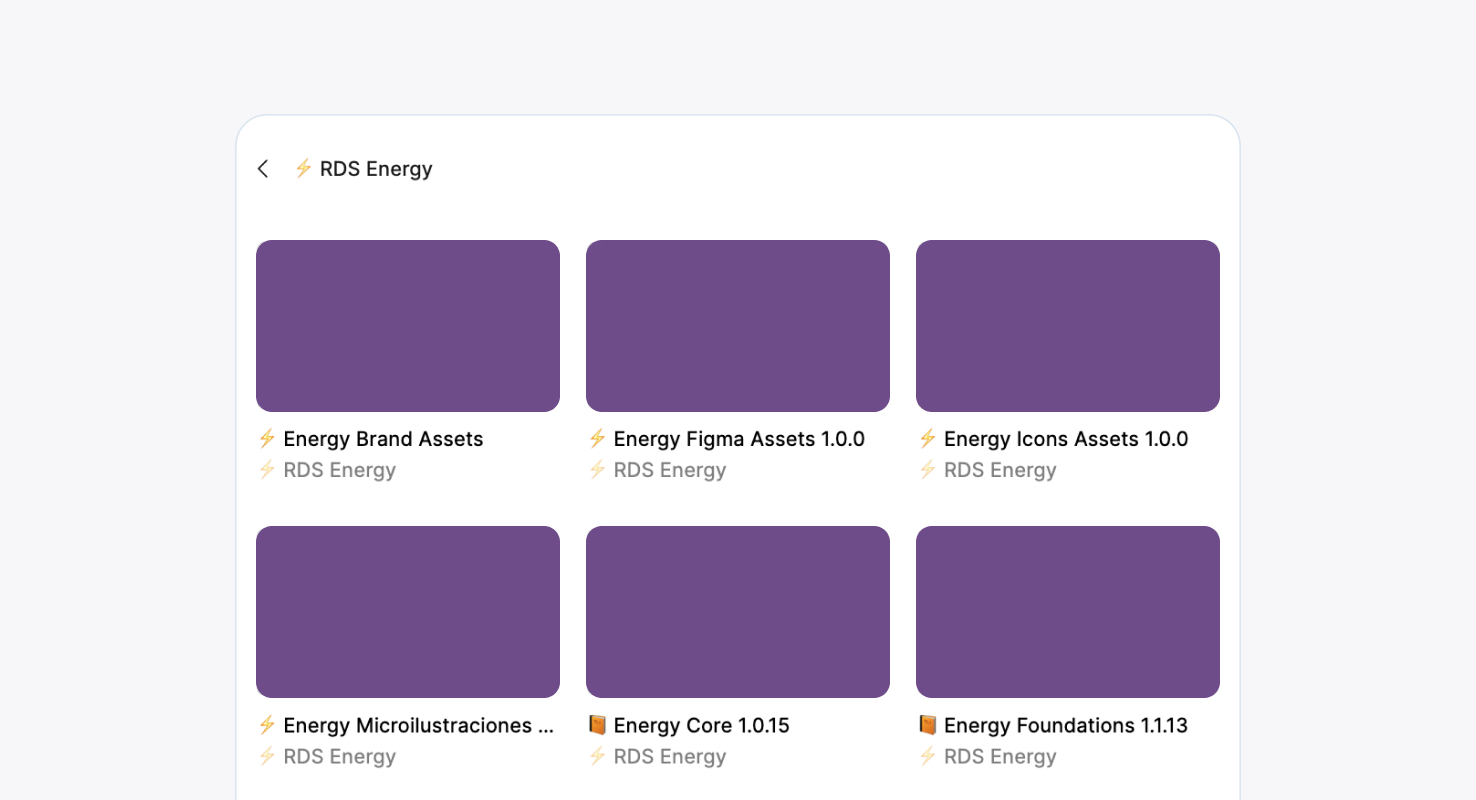Click the lightning bolt beside the header title
1476x800 pixels.
click(303, 168)
